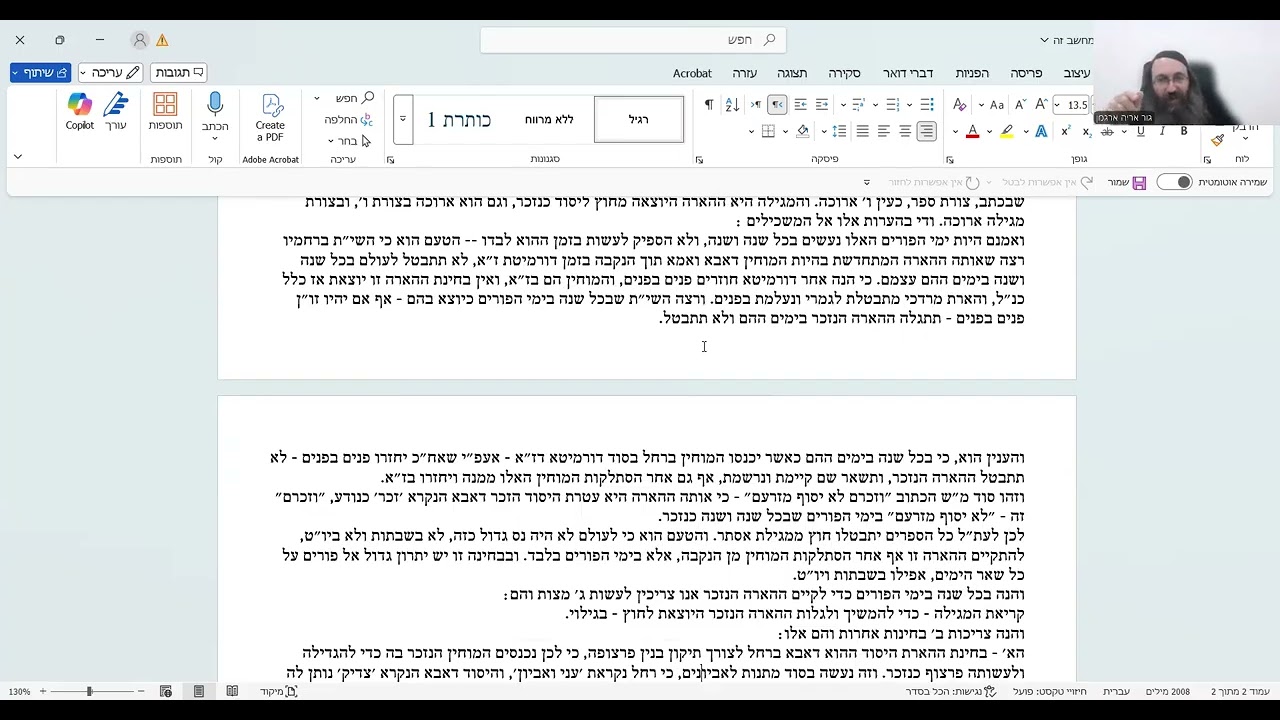Click the justify alignment icon
The width and height of the screenshot is (1280, 720).
[862, 131]
